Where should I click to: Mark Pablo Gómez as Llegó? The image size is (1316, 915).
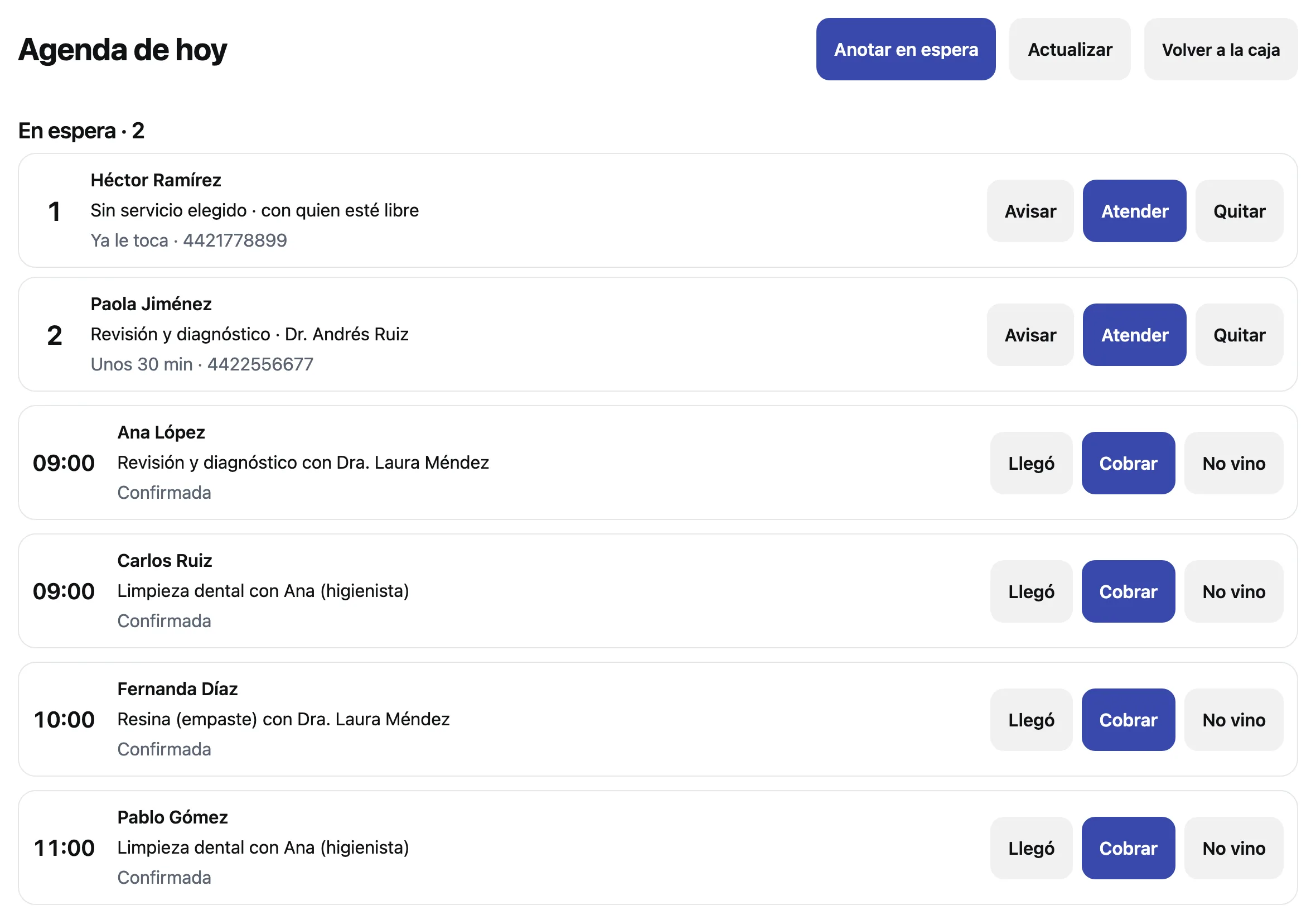tap(1030, 849)
